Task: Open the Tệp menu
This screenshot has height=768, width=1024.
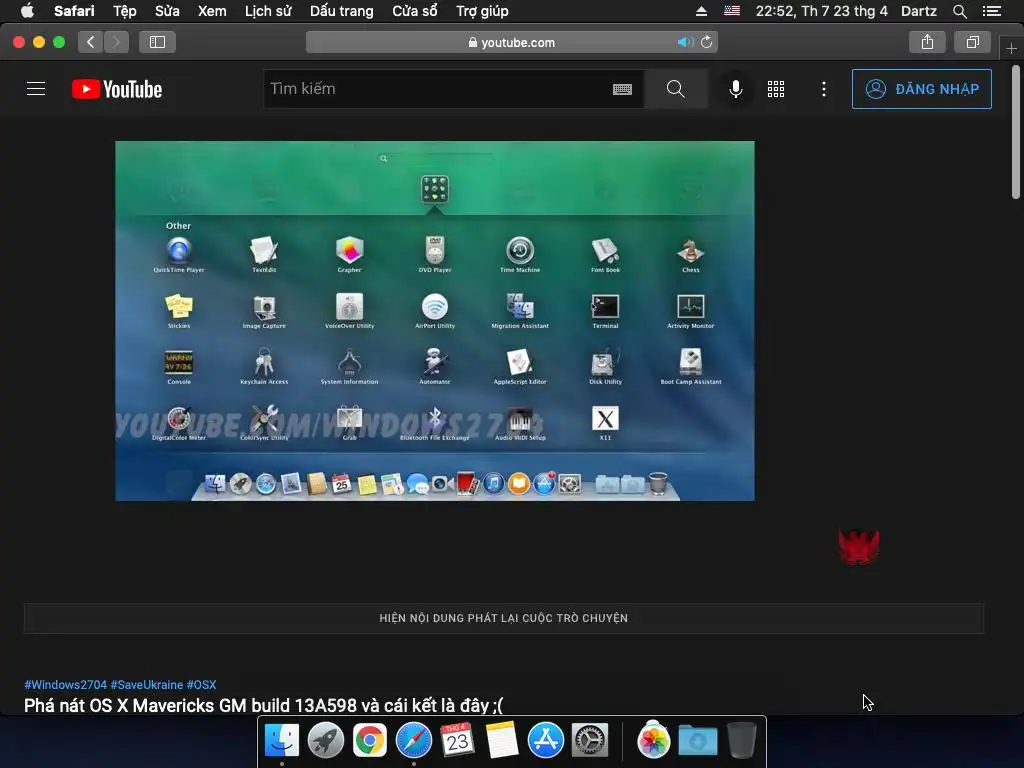Action: (x=125, y=11)
